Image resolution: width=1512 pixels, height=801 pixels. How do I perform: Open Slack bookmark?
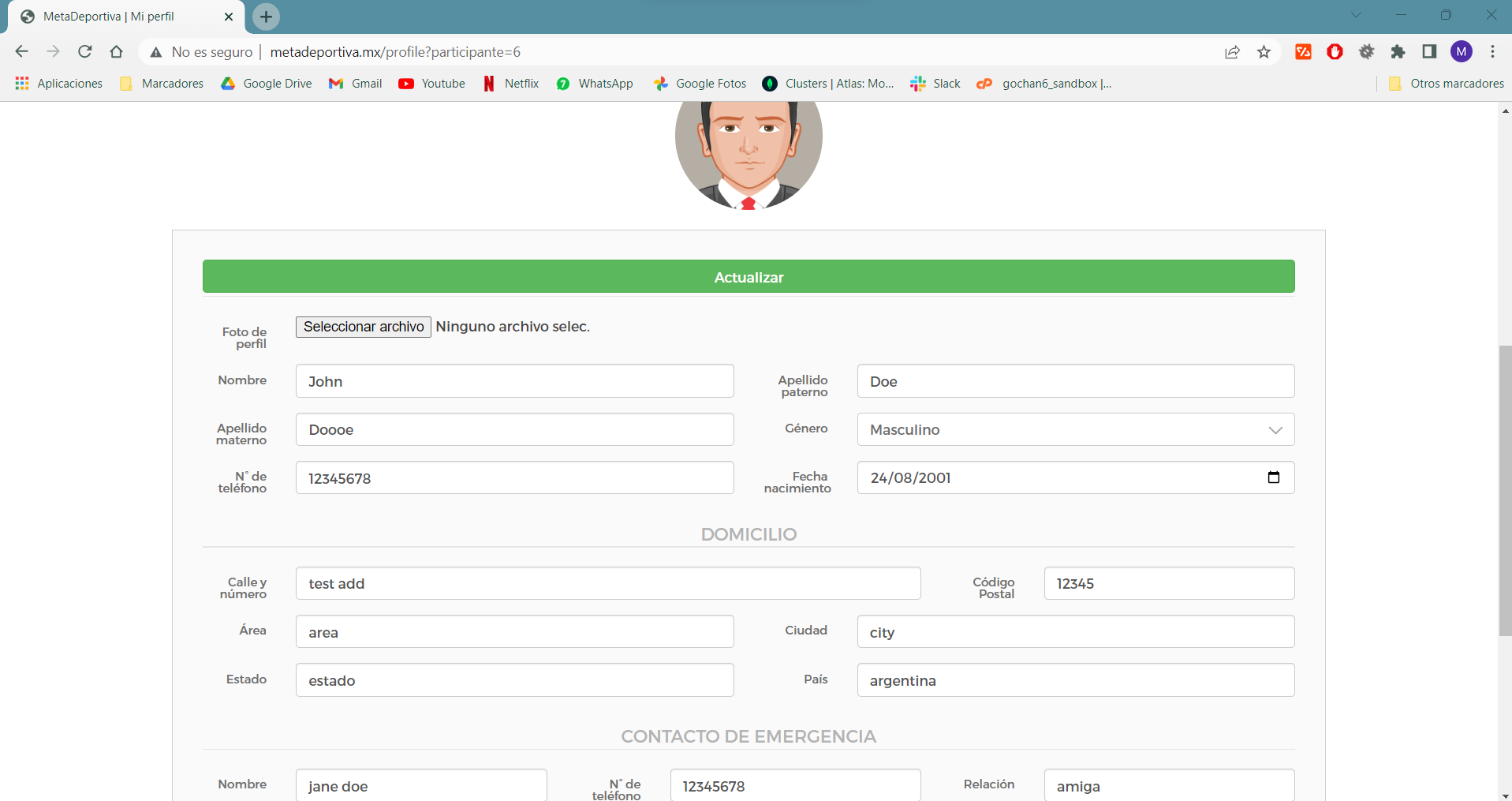coord(935,84)
